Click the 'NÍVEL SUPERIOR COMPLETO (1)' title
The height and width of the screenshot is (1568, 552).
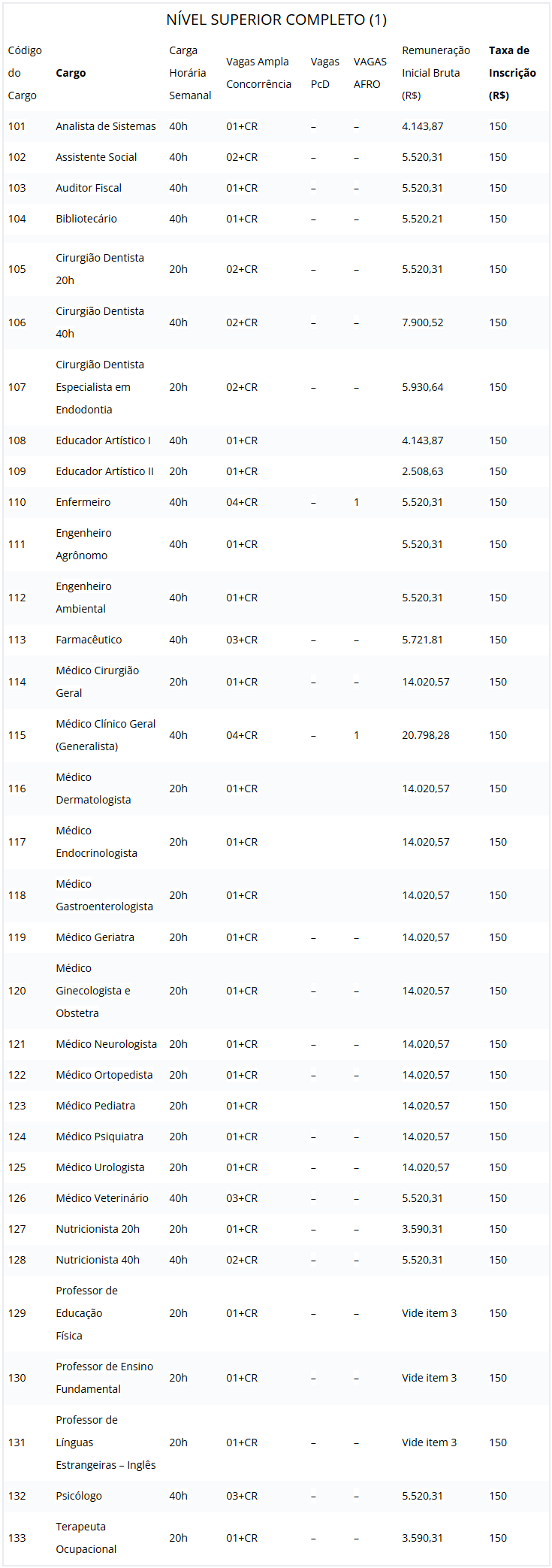pos(276,20)
